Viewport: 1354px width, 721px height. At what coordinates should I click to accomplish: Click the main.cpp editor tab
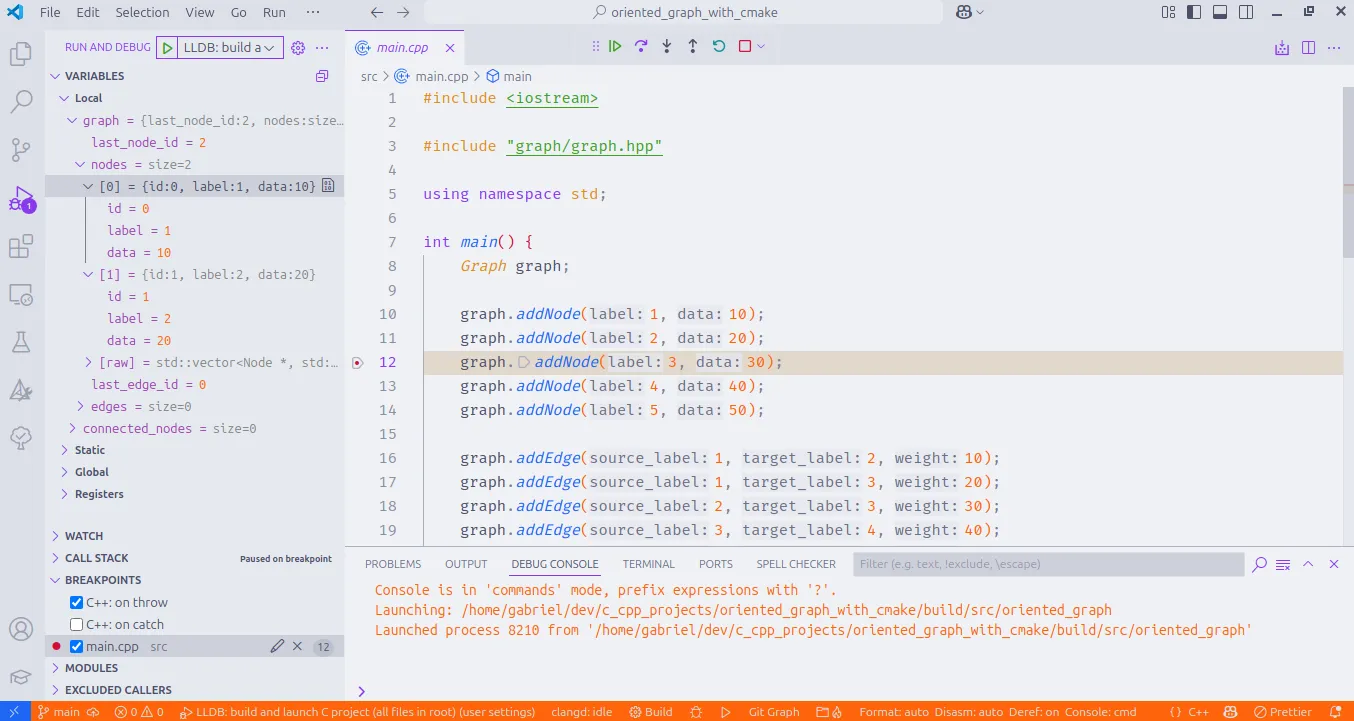(403, 47)
